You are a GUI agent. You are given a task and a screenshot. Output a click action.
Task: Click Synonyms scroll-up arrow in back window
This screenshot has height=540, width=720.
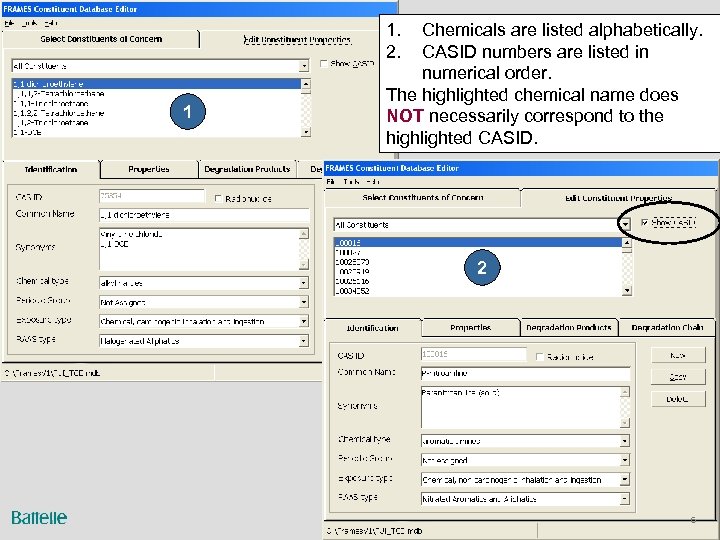click(x=304, y=234)
